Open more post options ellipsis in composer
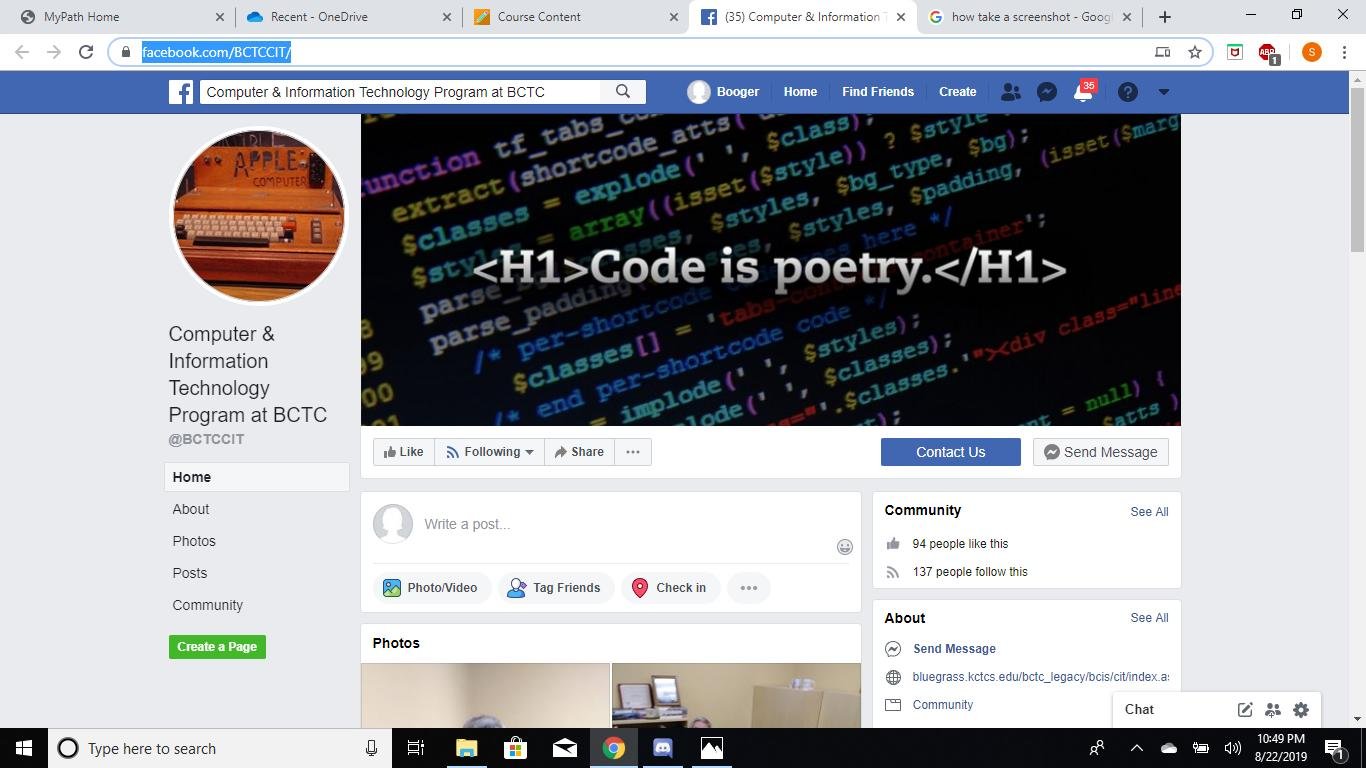The image size is (1366, 768). pos(749,588)
